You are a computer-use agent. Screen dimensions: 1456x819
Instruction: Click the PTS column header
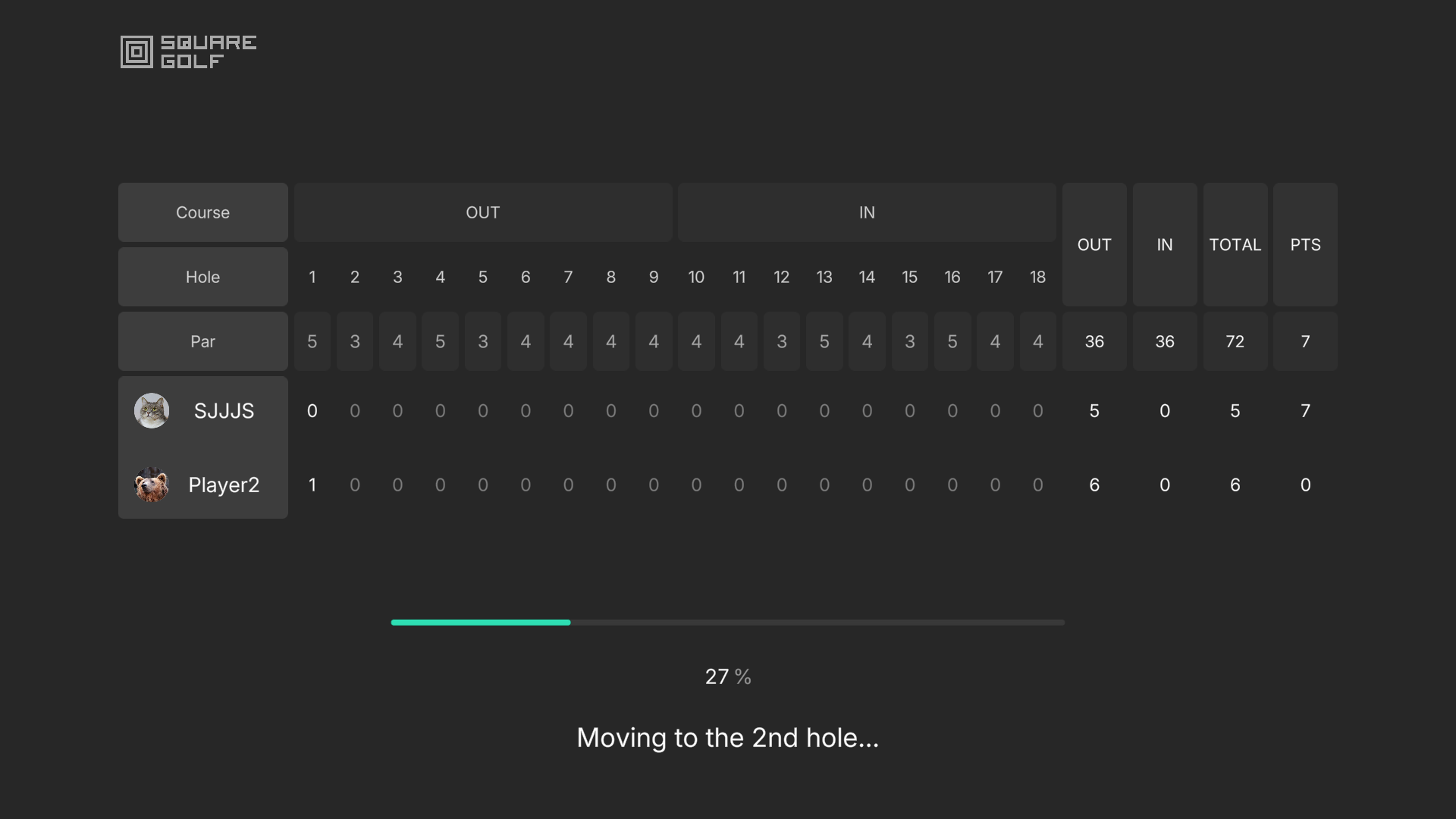click(x=1305, y=244)
